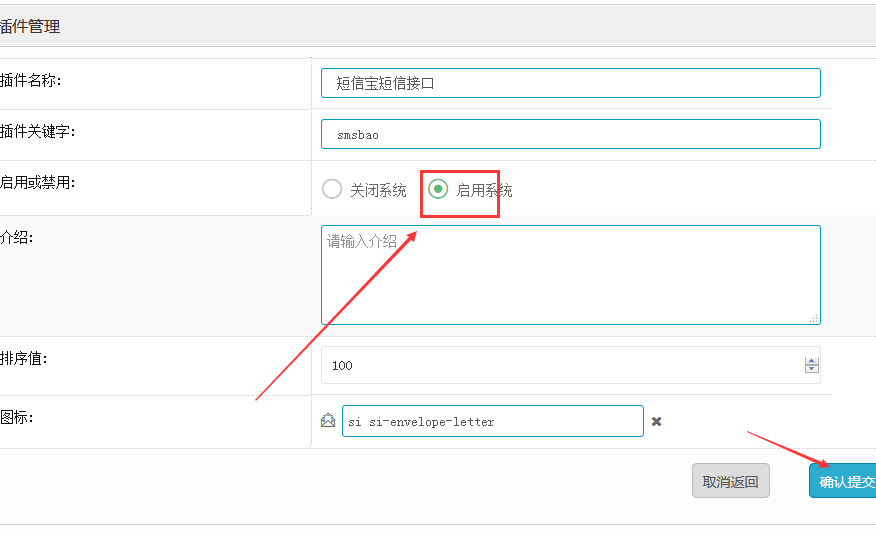
Task: Decrease sort value with the down arrow
Action: 812,369
